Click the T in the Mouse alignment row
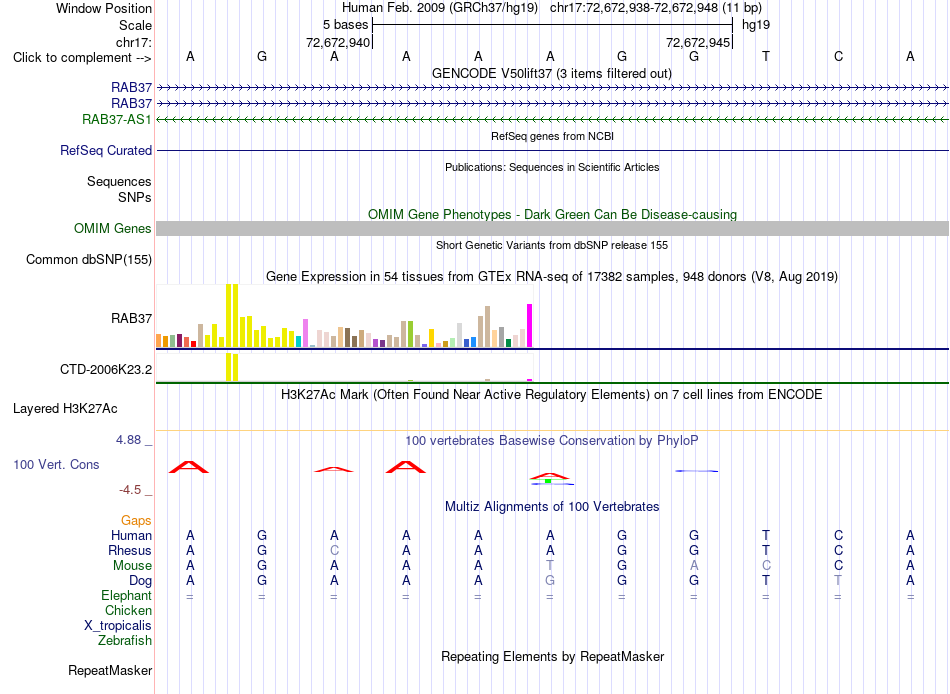 550,566
